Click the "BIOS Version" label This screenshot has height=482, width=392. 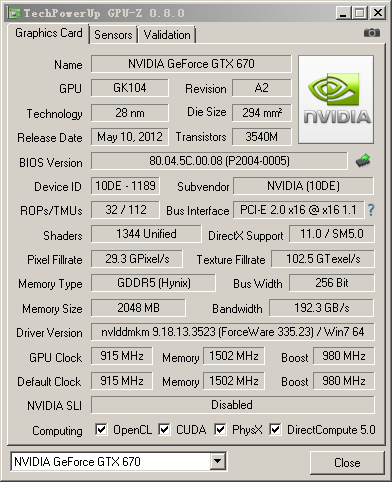(51, 163)
